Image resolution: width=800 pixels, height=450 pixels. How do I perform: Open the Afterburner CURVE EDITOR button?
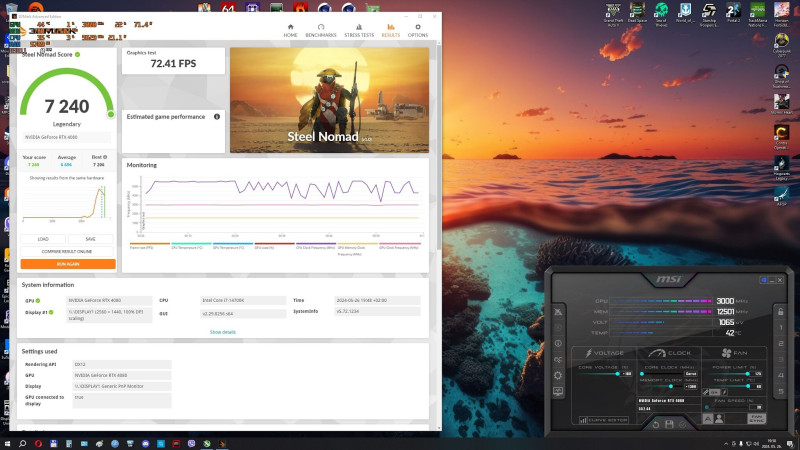point(604,420)
